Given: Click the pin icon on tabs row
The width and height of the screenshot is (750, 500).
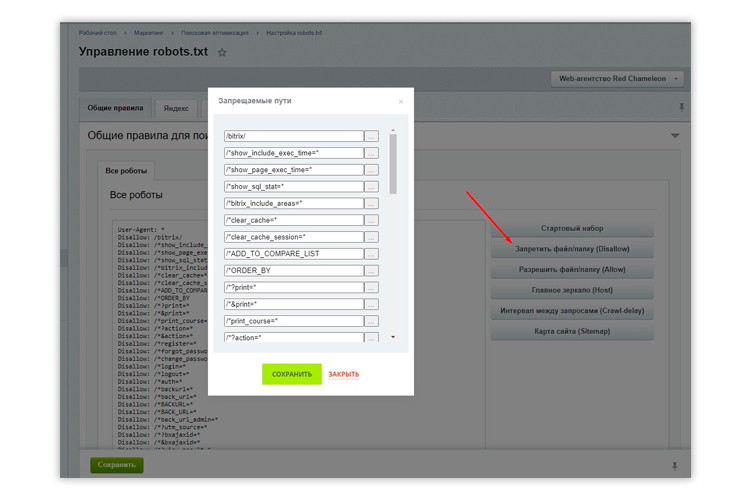Looking at the screenshot, I should pos(682,107).
